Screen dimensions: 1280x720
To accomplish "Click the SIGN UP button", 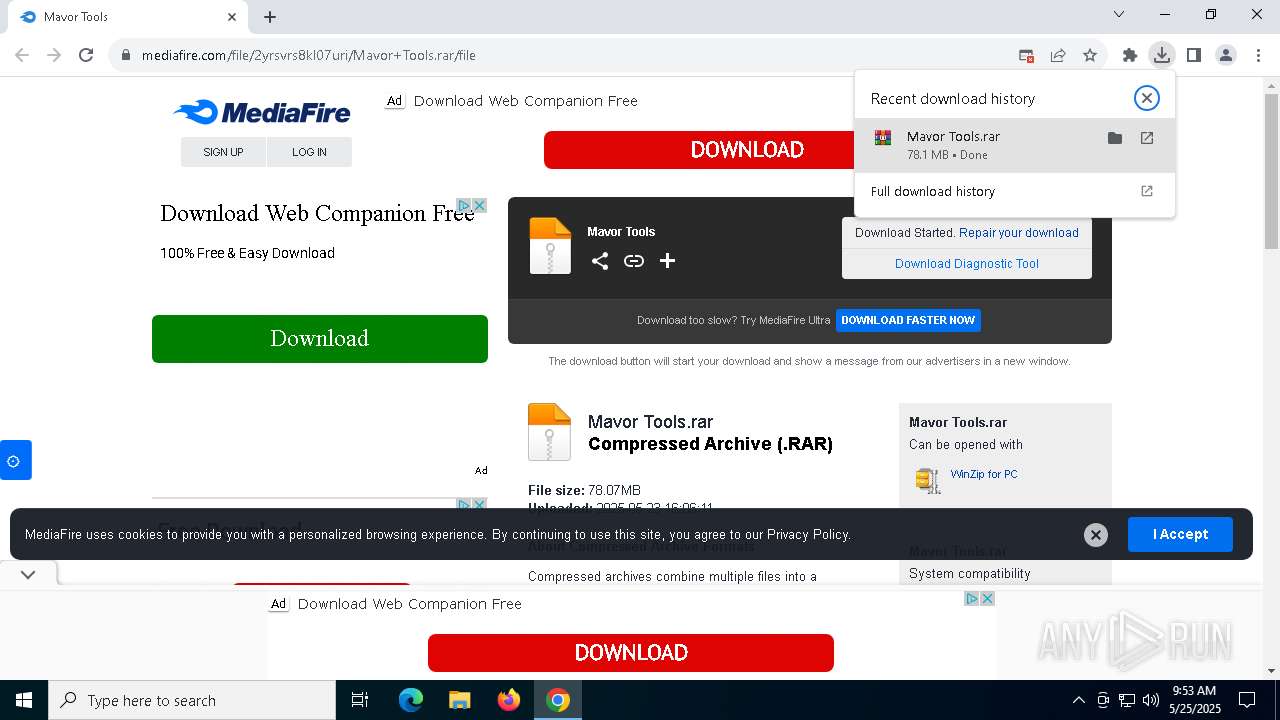I will click(223, 152).
